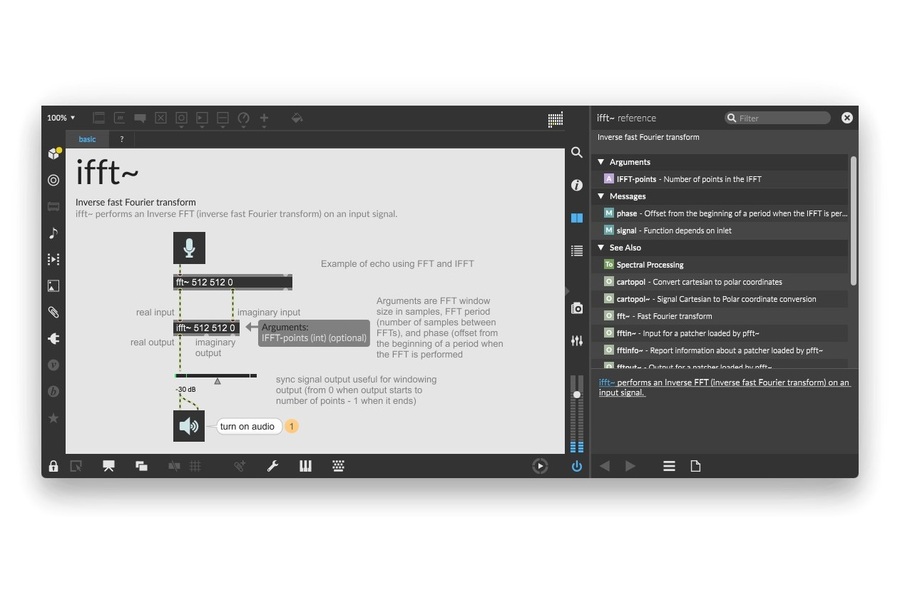The image size is (900, 608).
Task: Open fftin~ reference entry
Action: 721,333
